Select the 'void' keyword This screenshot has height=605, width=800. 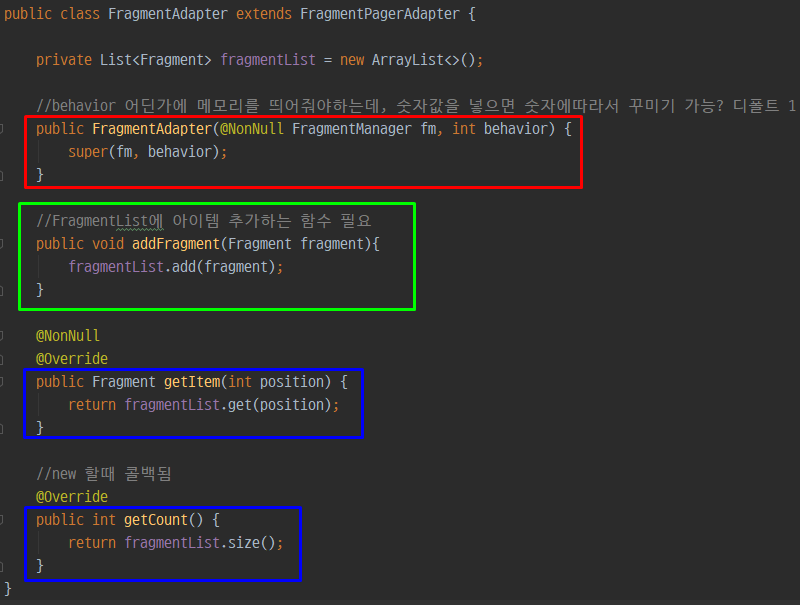[108, 244]
